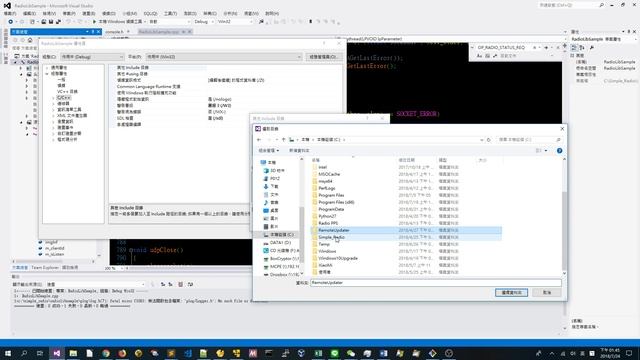This screenshot has width=640, height=360.
Task: Click categorized icon in Properties panel
Action: [x=574, y=48]
